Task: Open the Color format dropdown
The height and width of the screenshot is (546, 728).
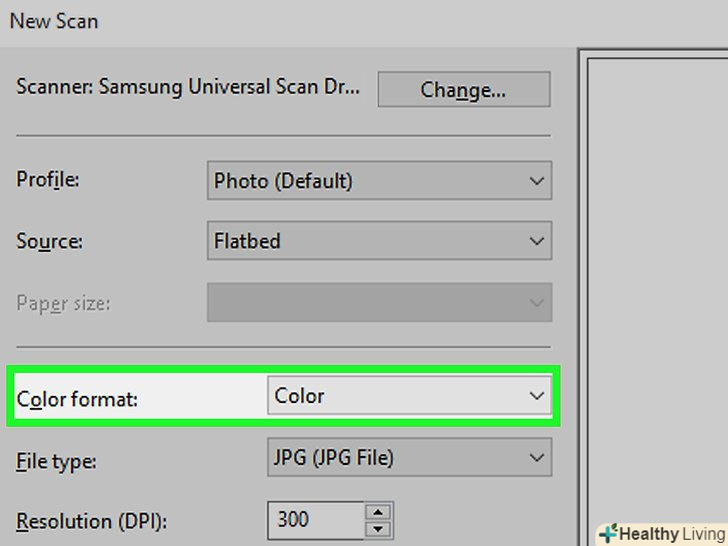Action: (x=408, y=396)
